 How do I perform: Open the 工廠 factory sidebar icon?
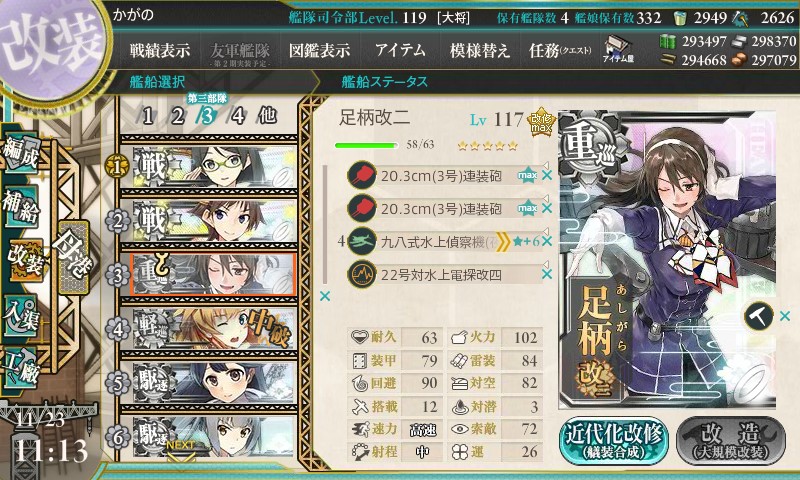tap(21, 368)
